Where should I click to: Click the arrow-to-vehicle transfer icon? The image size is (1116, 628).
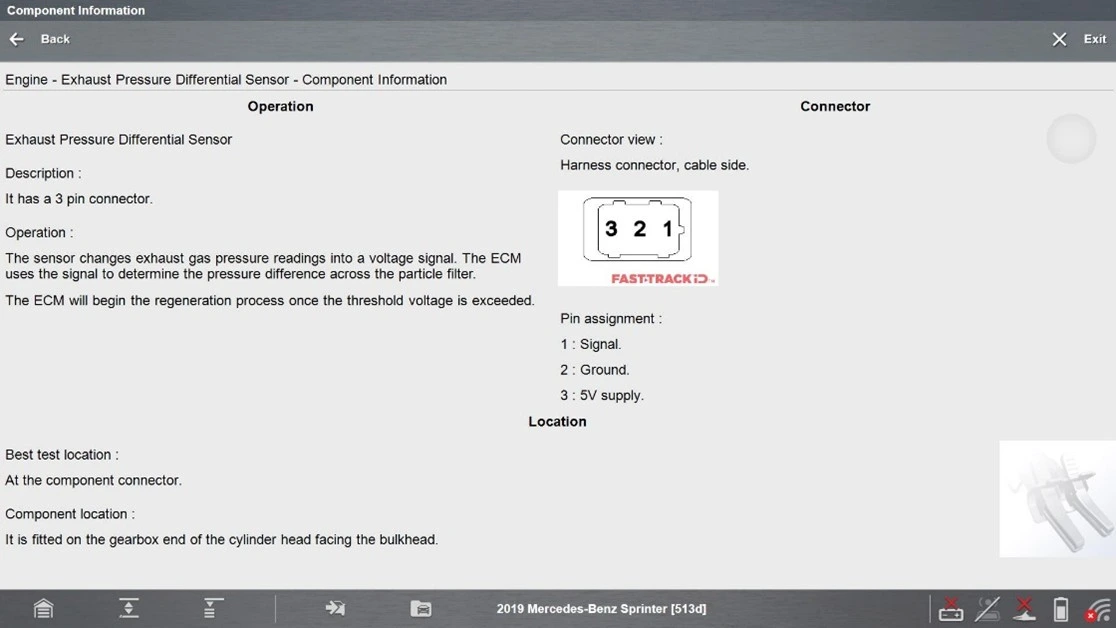(335, 608)
